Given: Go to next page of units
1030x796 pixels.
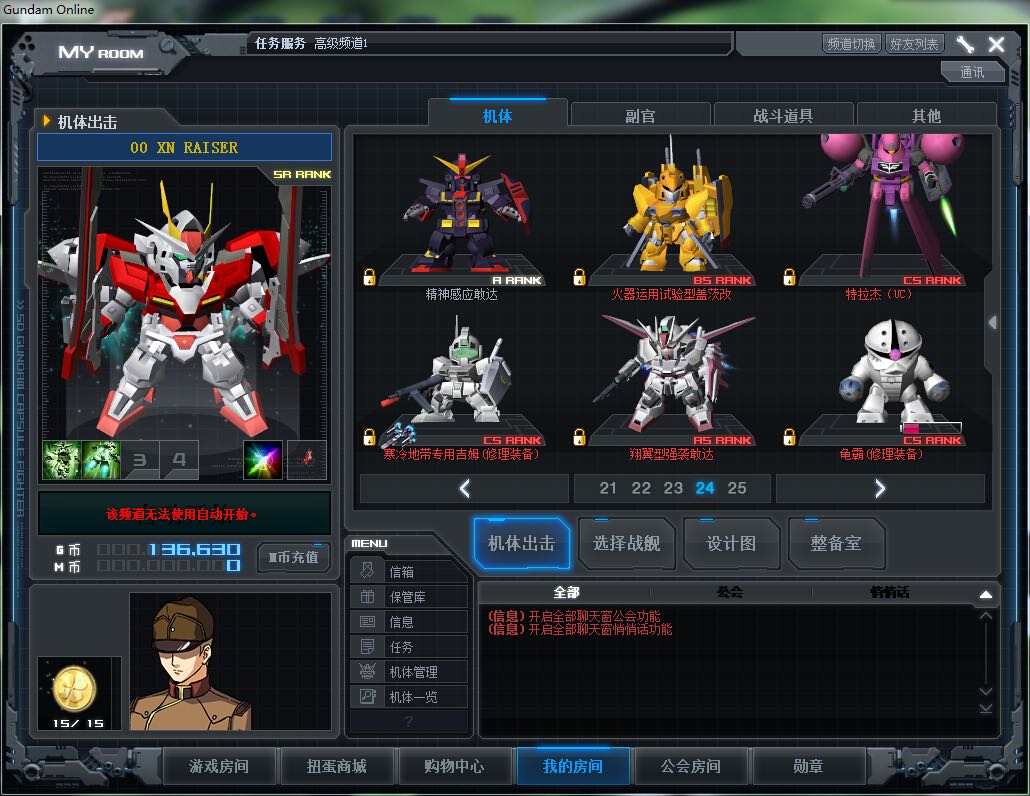Looking at the screenshot, I should pyautogui.click(x=880, y=488).
